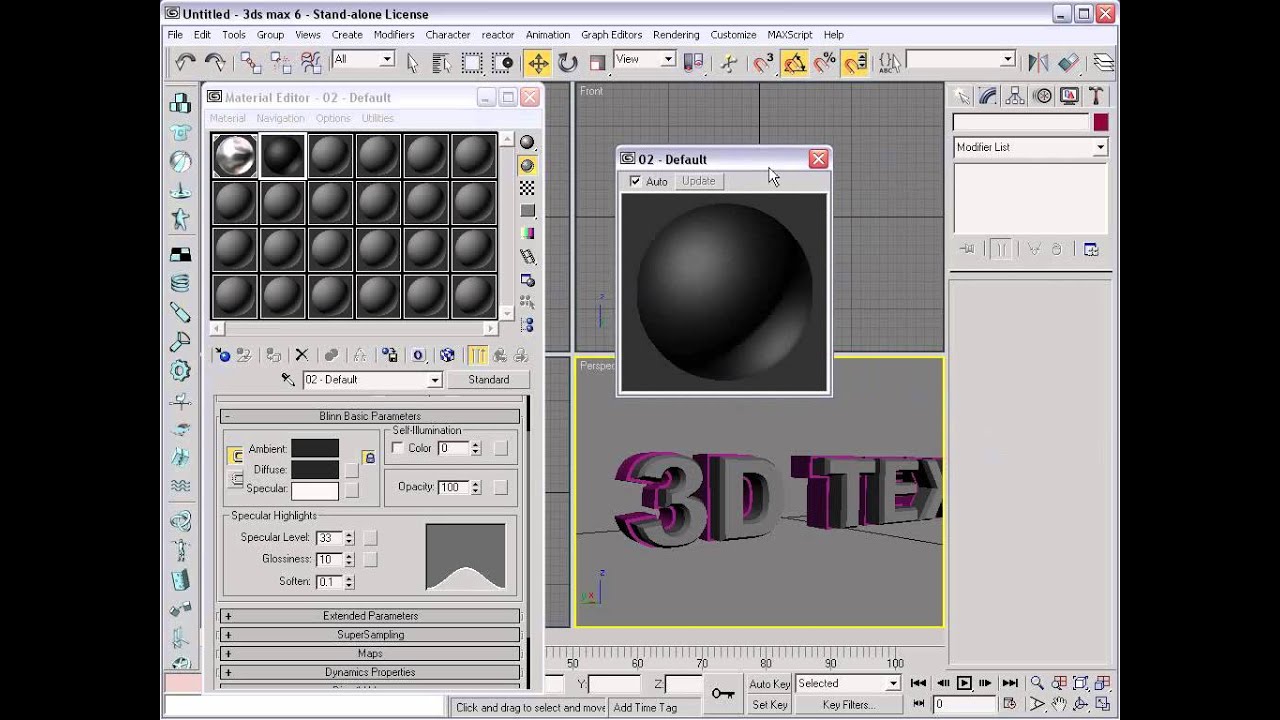1280x720 pixels.
Task: Activate the Select and Rotate tool
Action: click(x=568, y=63)
